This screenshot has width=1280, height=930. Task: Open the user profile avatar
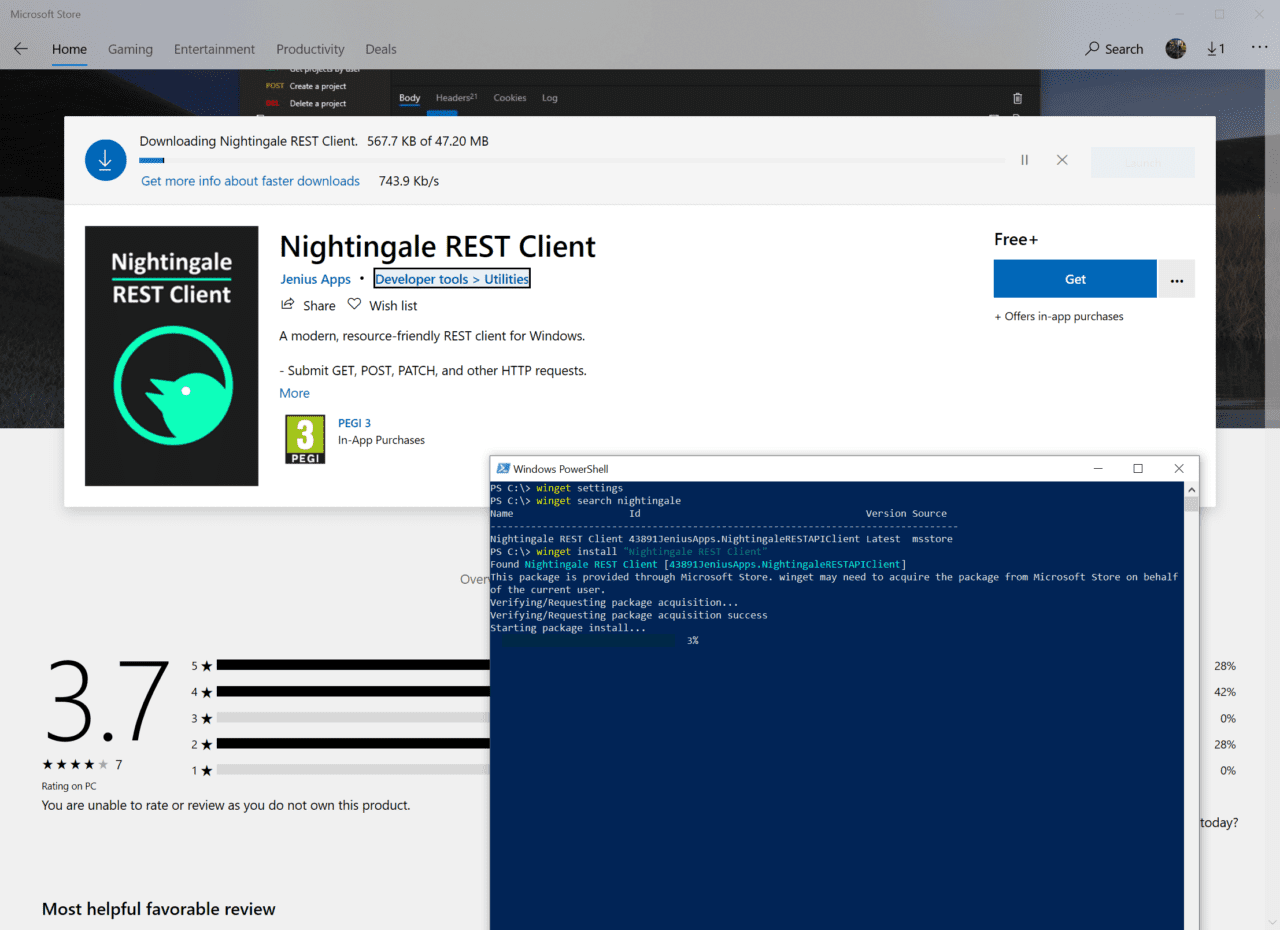[x=1176, y=48]
